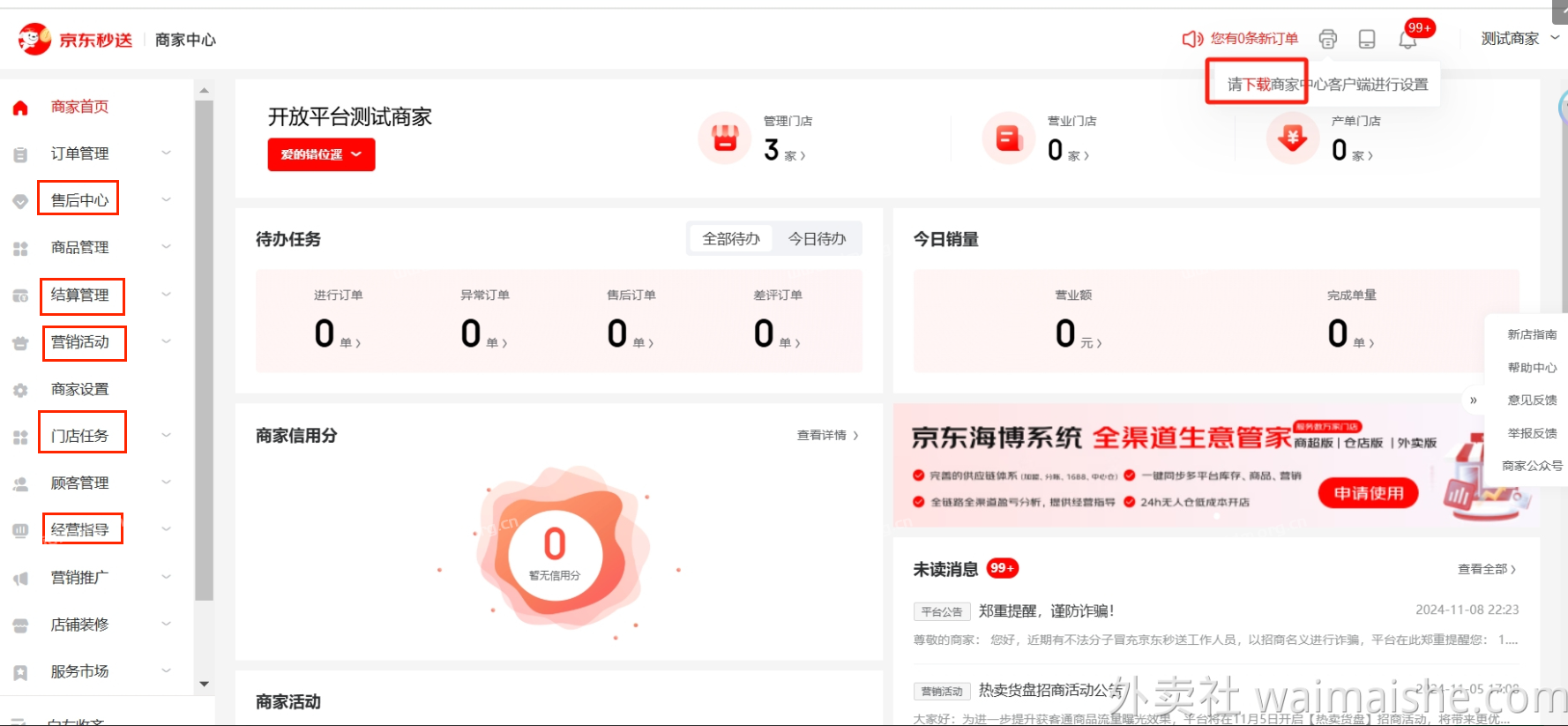Click sidebar scrollbar down arrow
The image size is (1568, 726).
[x=204, y=684]
